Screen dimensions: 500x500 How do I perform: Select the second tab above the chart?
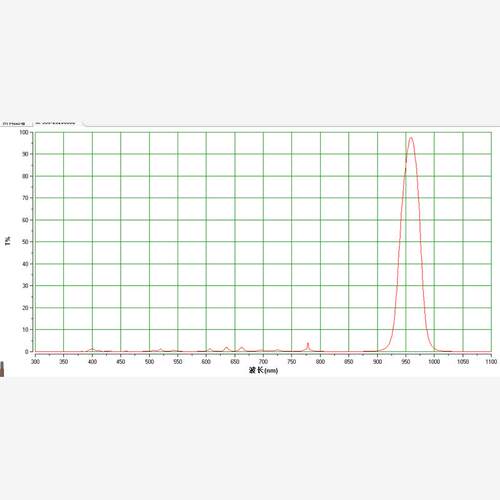coord(56,123)
